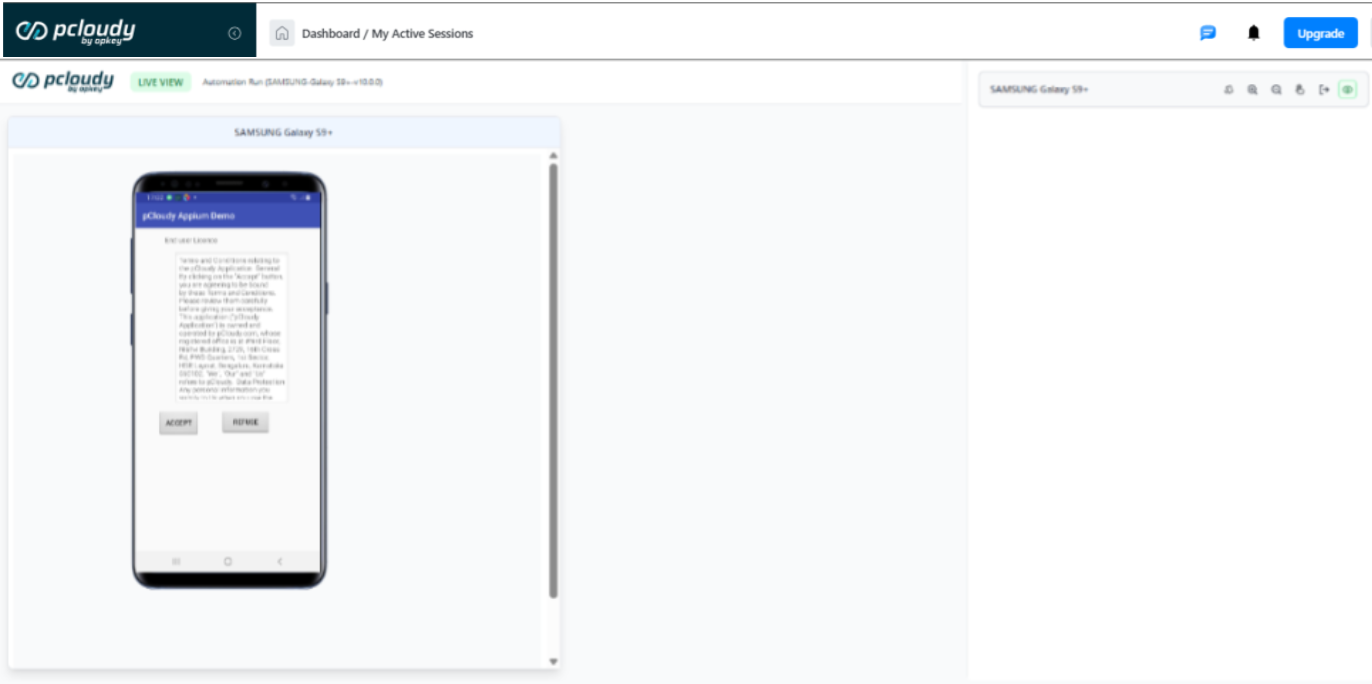Click the exit session icon
Image resolution: width=1372 pixels, height=684 pixels.
(x=1324, y=90)
